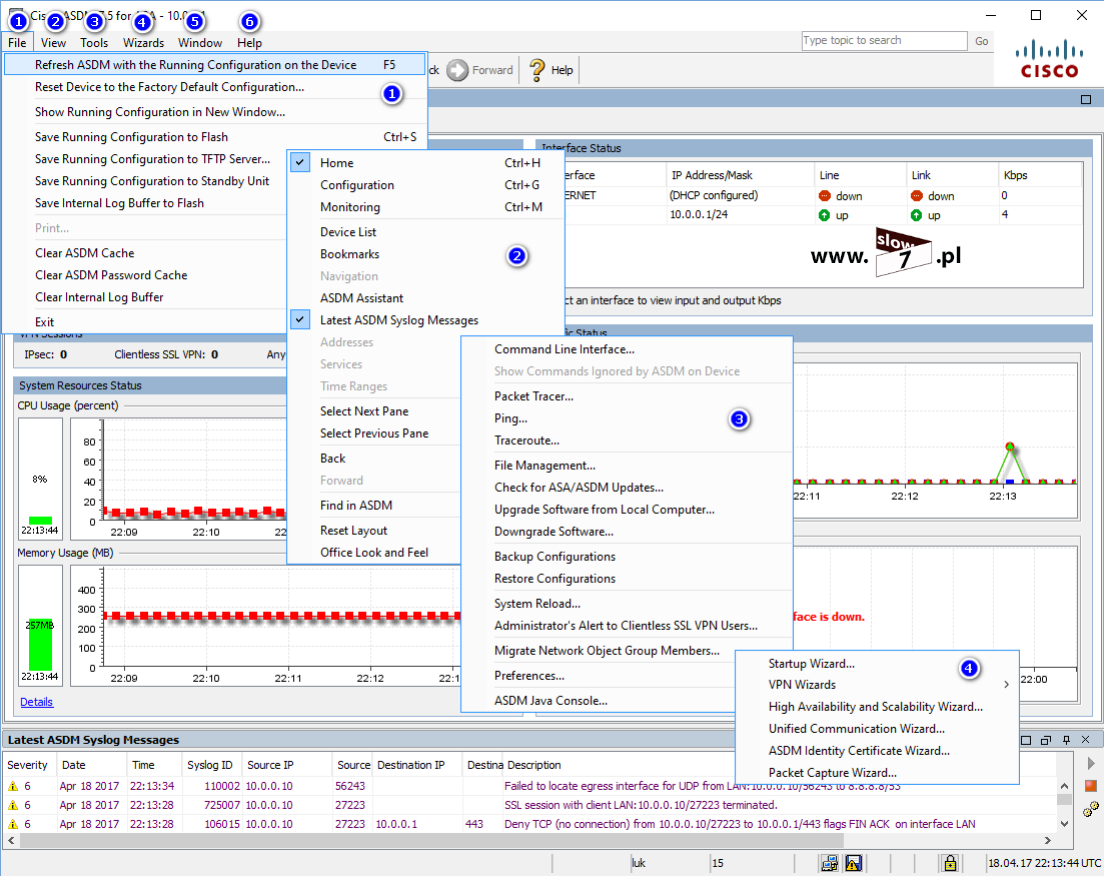This screenshot has width=1104, height=876.
Task: Open the Window menu
Action: (x=200, y=42)
